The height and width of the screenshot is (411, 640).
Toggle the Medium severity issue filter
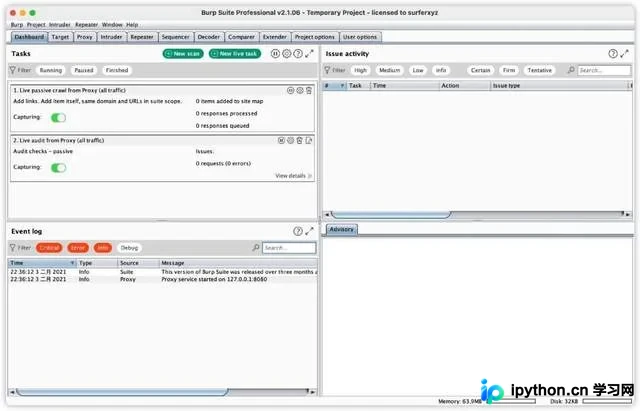point(389,70)
